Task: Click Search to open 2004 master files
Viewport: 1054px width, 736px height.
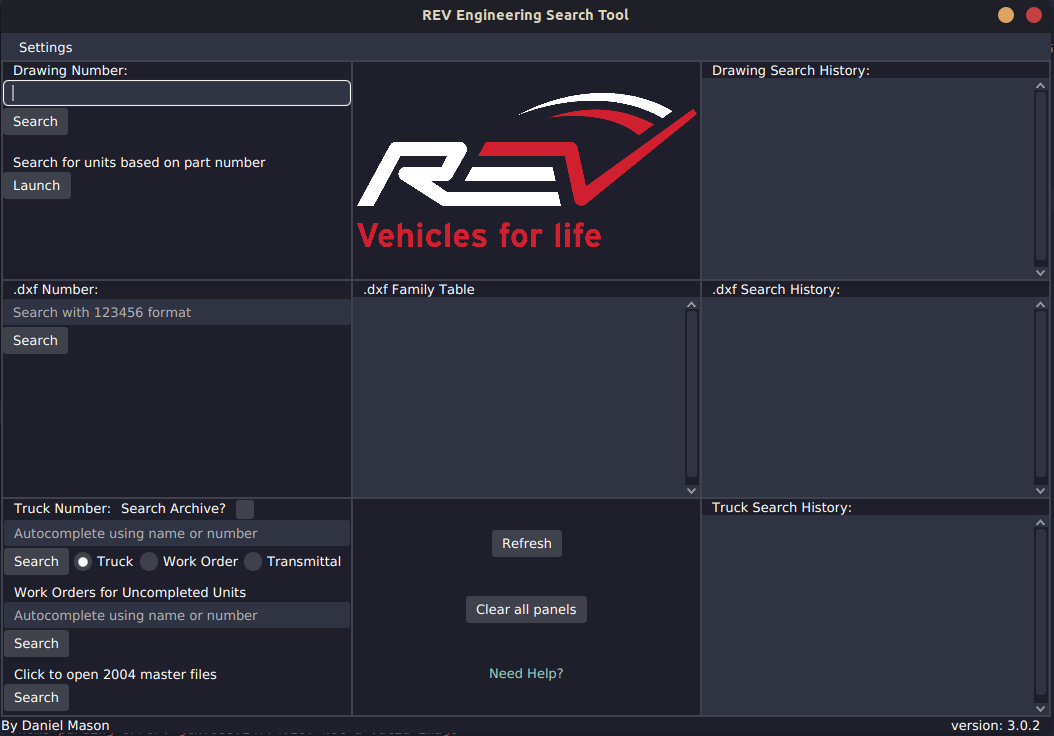Action: pos(36,698)
